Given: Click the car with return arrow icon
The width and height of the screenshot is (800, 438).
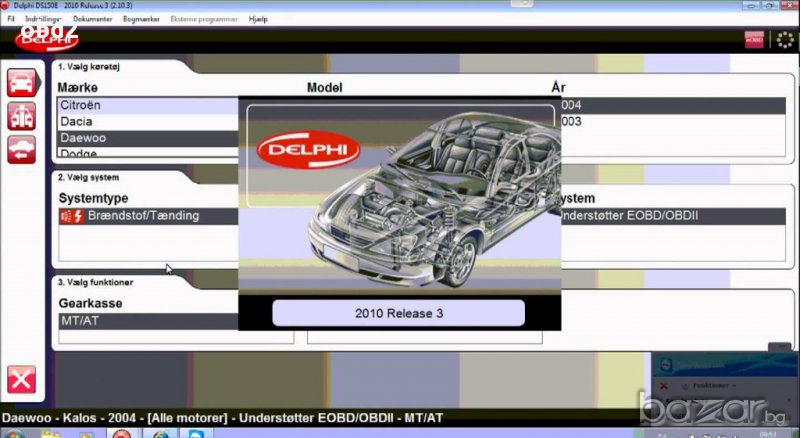Looking at the screenshot, I should (21, 149).
